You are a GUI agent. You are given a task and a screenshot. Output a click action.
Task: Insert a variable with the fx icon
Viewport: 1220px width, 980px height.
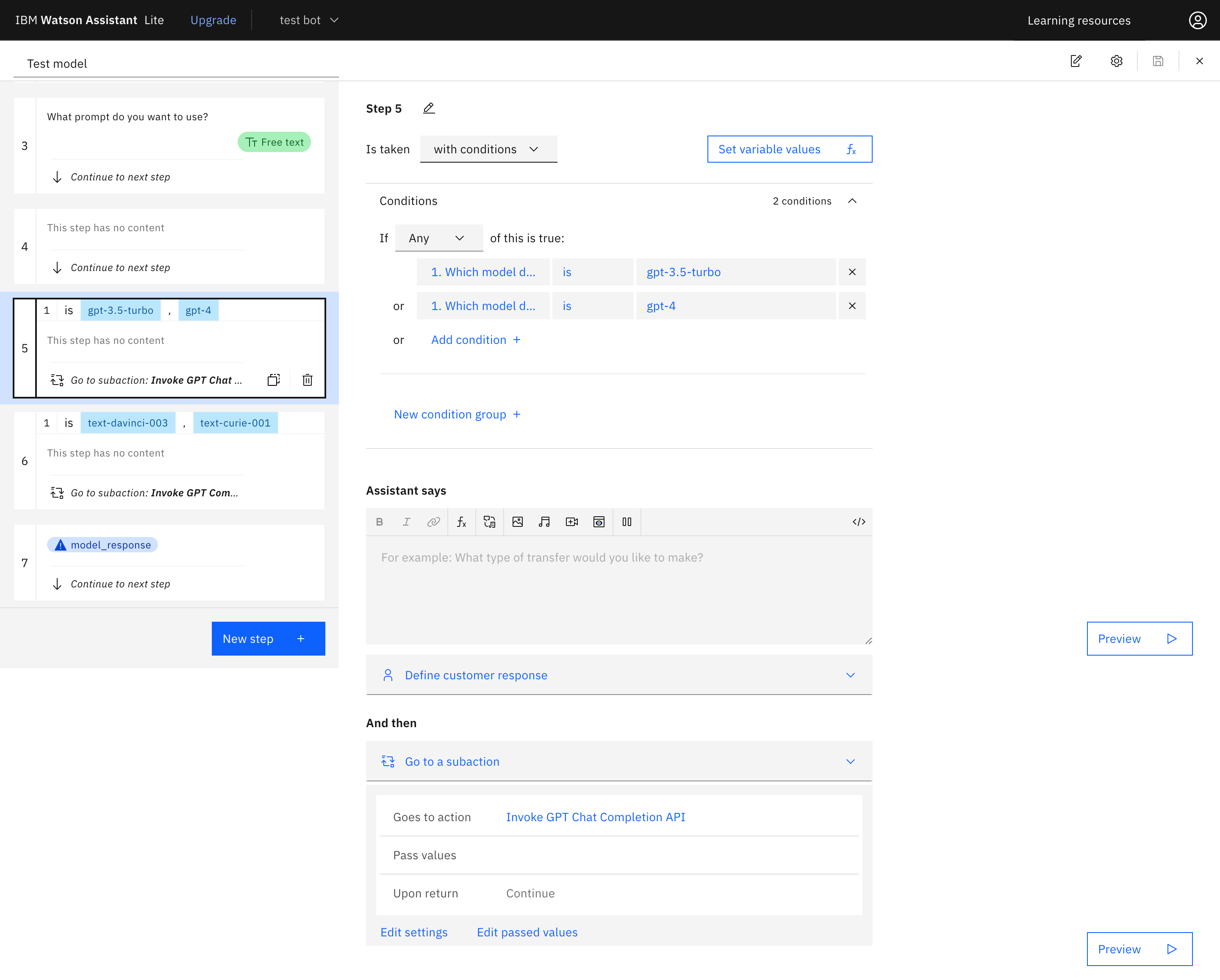coord(461,522)
